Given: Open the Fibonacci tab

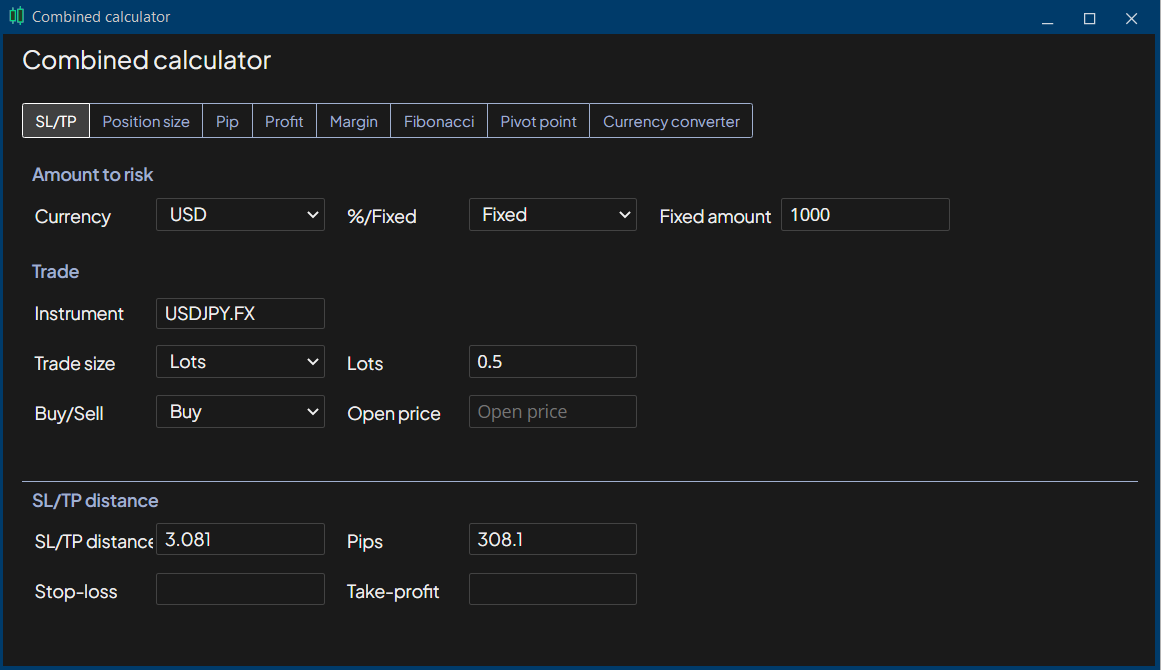Looking at the screenshot, I should (438, 120).
